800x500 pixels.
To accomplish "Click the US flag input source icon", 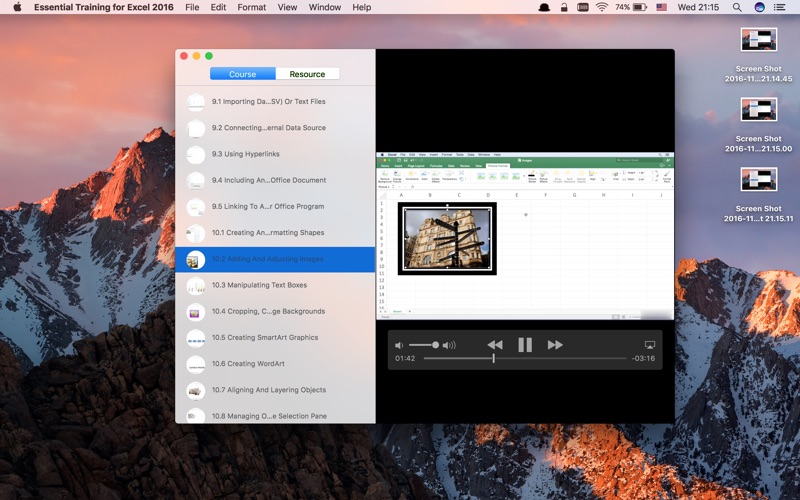I will coord(662,7).
